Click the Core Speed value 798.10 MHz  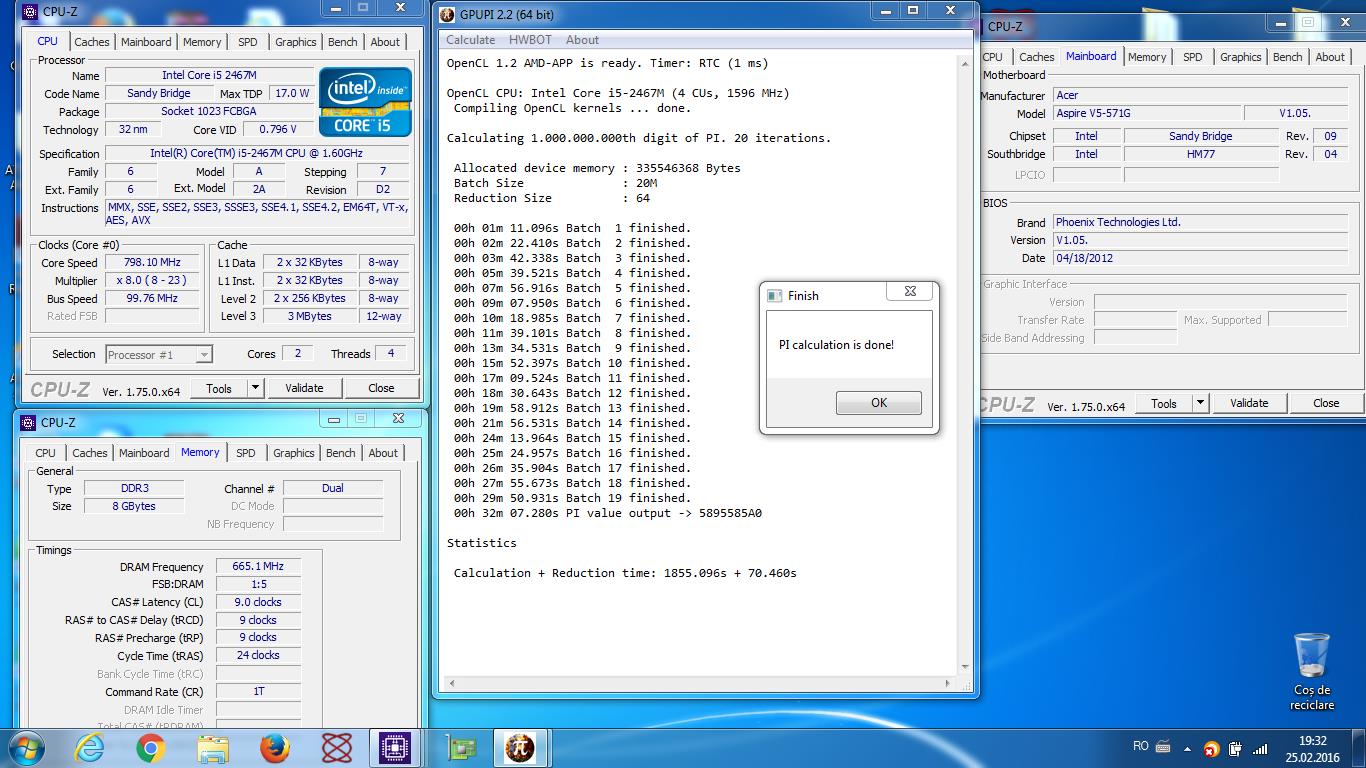click(x=152, y=263)
